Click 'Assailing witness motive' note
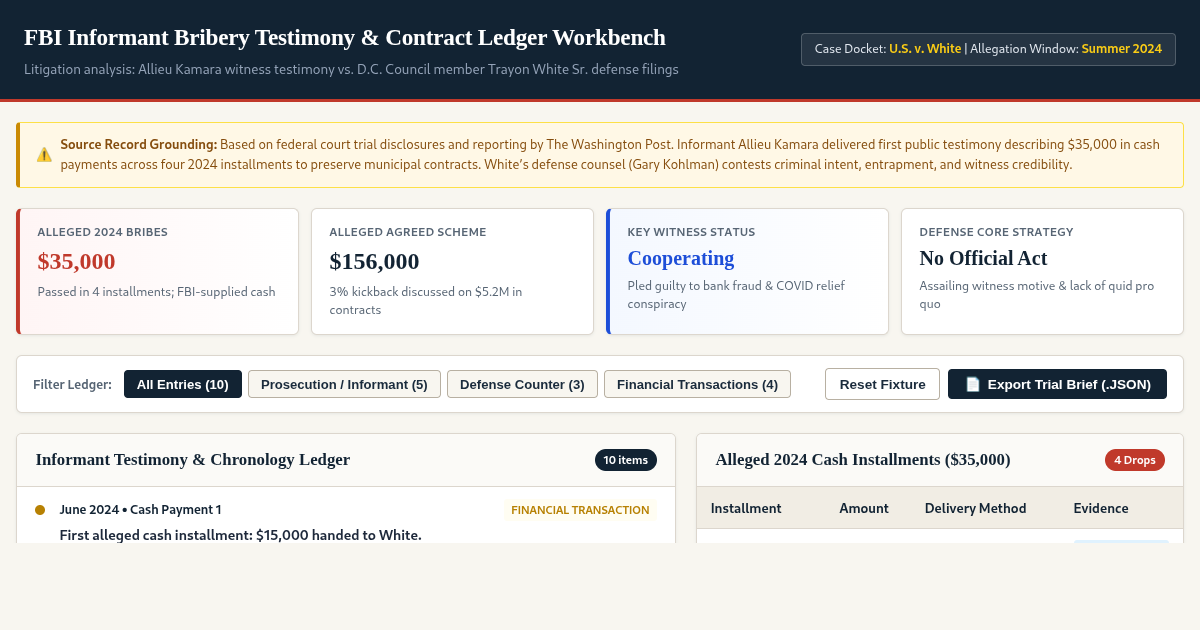Screen dimensions: 1200x630 [1037, 294]
